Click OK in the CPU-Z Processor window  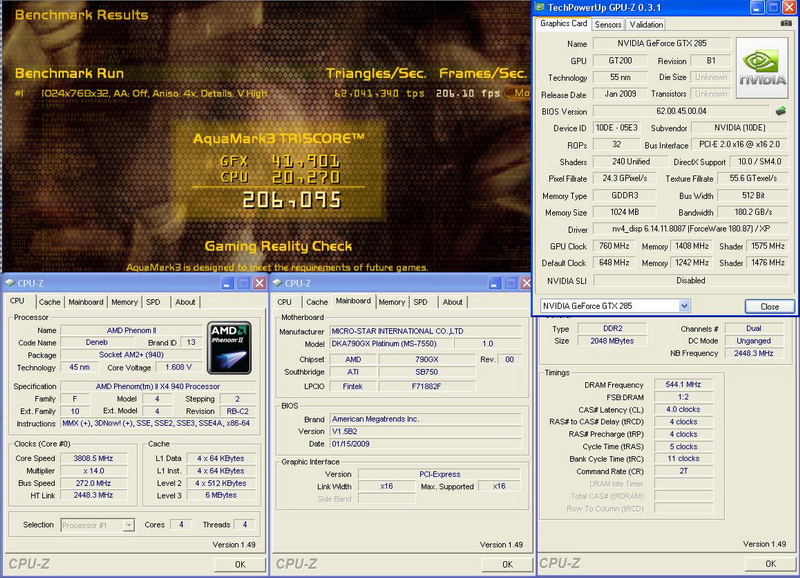pyautogui.click(x=240, y=564)
